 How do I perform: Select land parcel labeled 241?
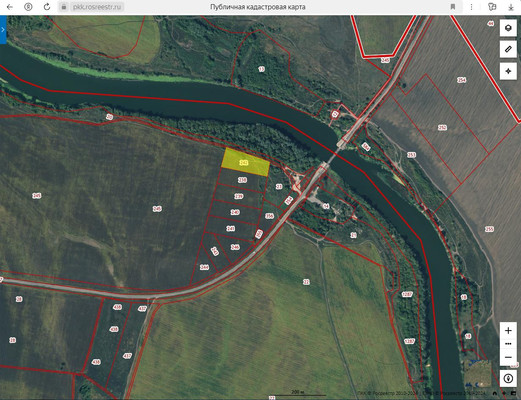point(230,228)
